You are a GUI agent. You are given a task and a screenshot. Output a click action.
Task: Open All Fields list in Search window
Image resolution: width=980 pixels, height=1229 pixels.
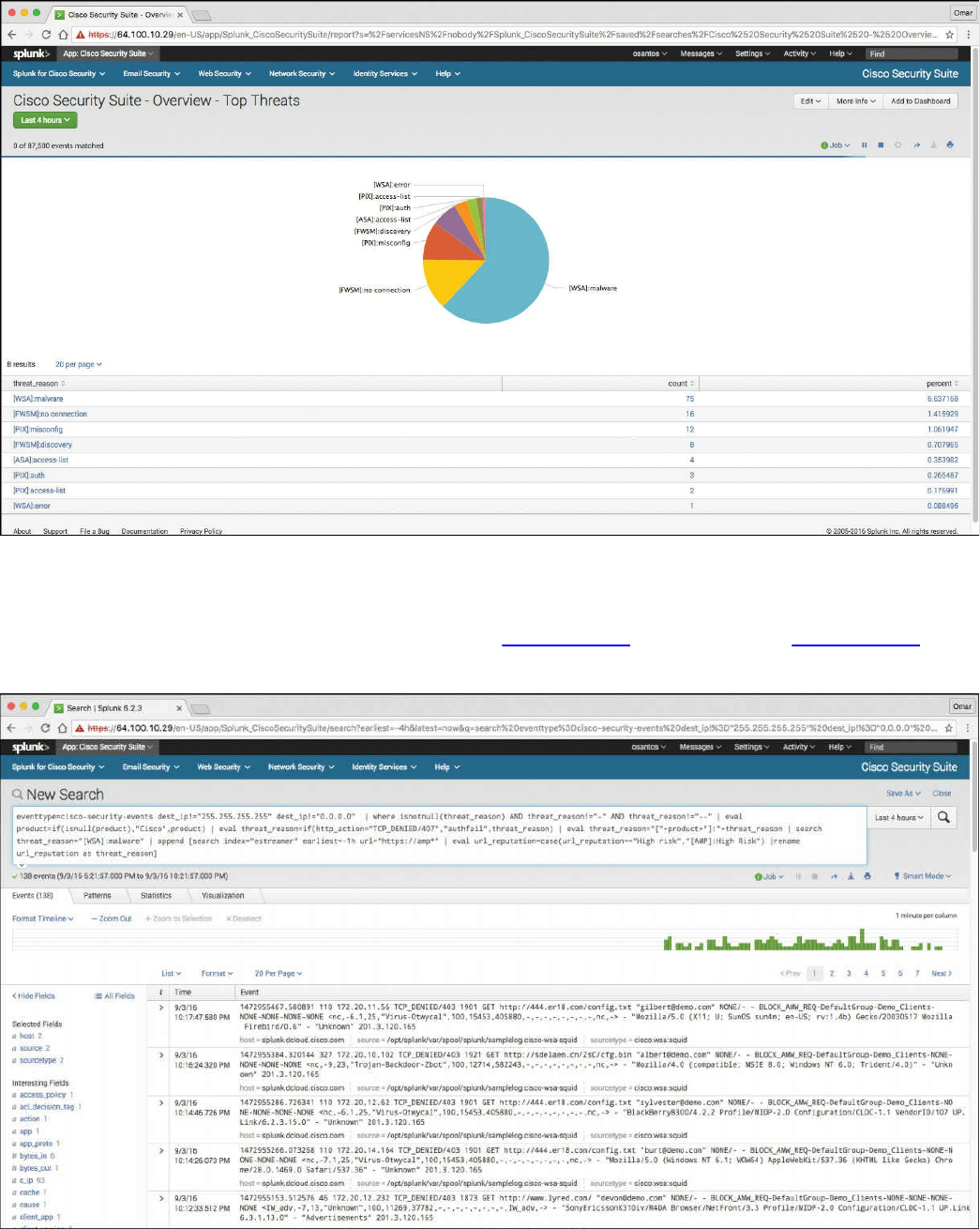coord(114,995)
